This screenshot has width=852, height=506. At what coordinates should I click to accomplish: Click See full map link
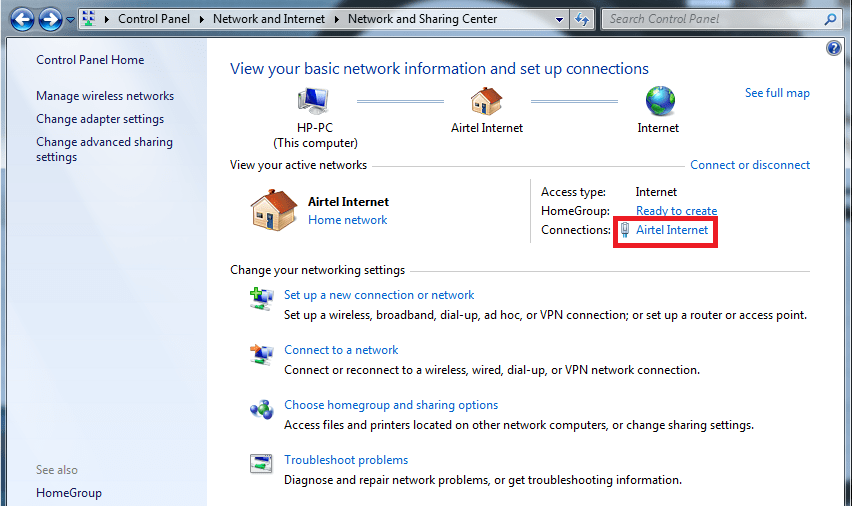click(x=777, y=93)
